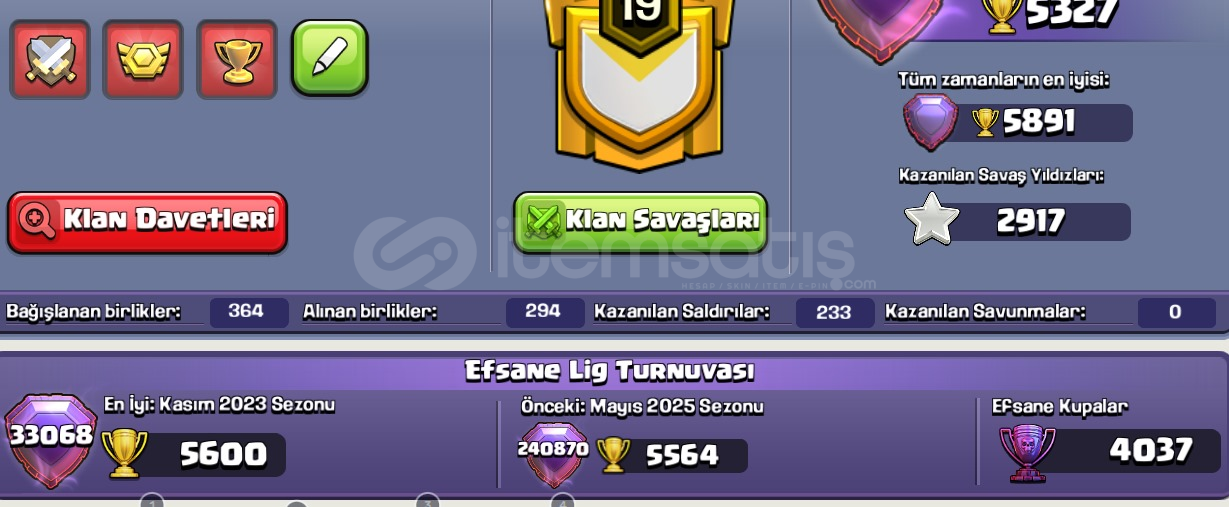Select the 5891 all-time best trophies value
1229x507 pixels.
coord(1040,122)
